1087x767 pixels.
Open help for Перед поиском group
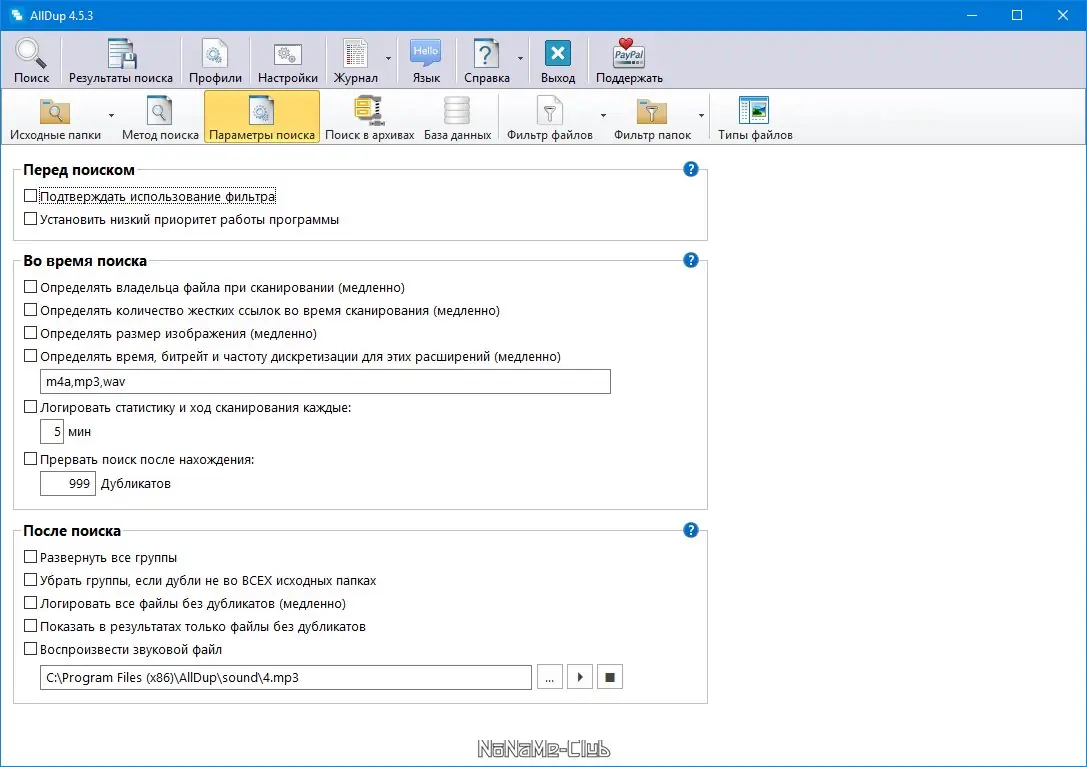[690, 169]
